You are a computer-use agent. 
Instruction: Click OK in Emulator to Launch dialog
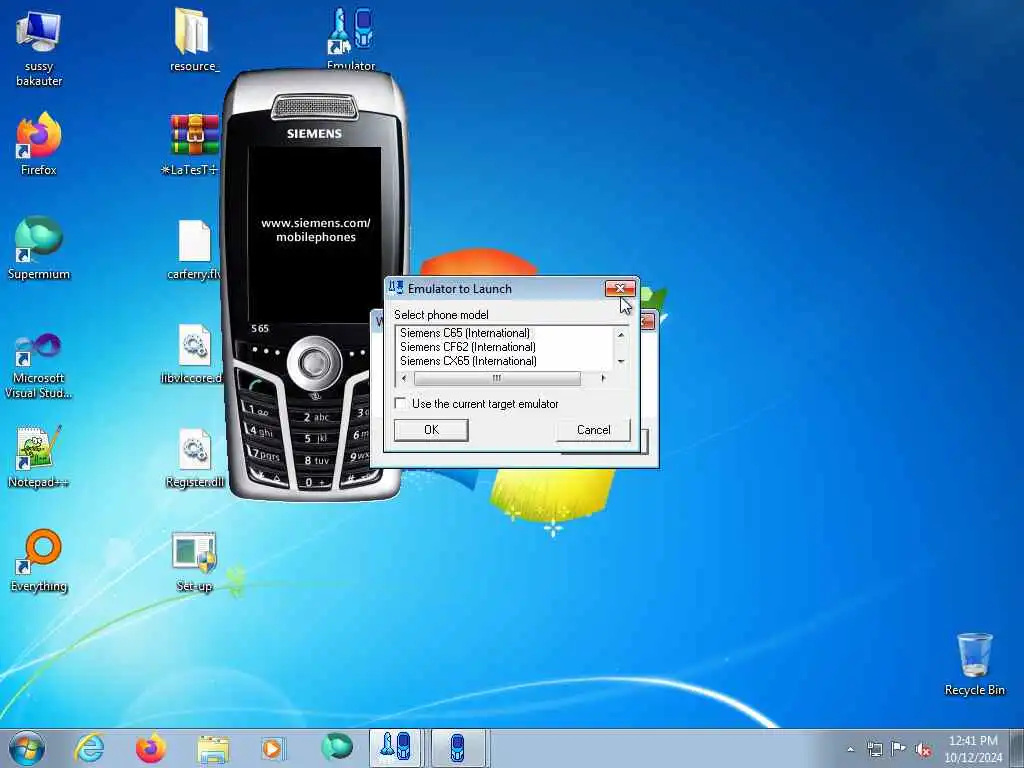431,430
